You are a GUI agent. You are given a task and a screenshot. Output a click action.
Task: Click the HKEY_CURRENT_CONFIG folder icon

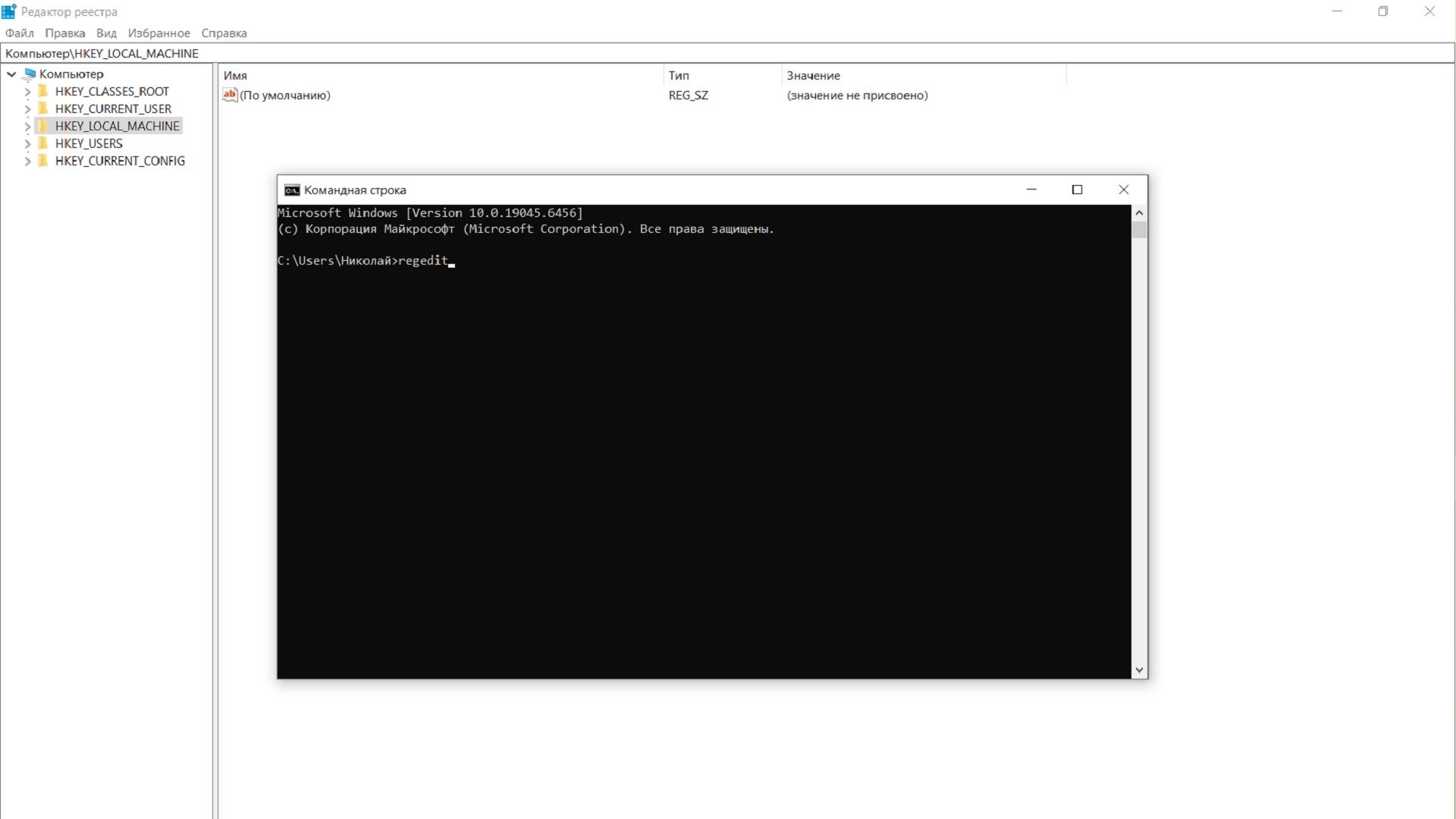tap(43, 161)
